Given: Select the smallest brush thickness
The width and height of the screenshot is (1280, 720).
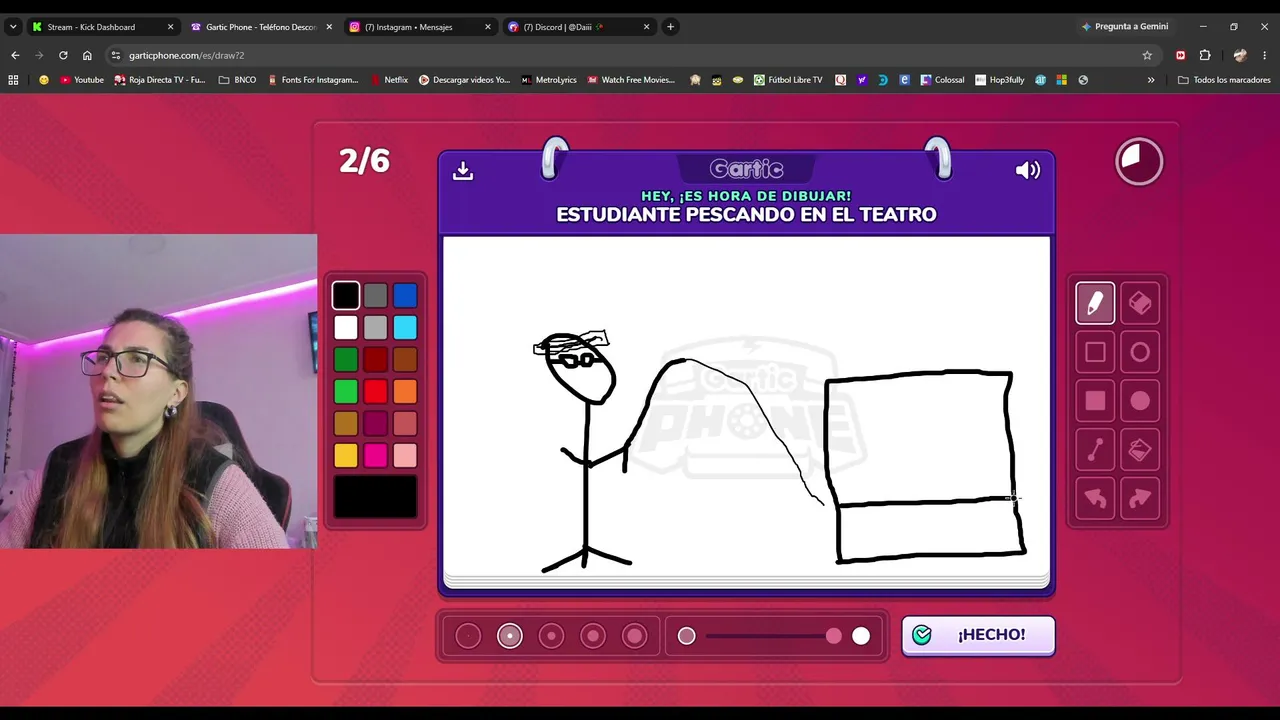Looking at the screenshot, I should point(468,636).
